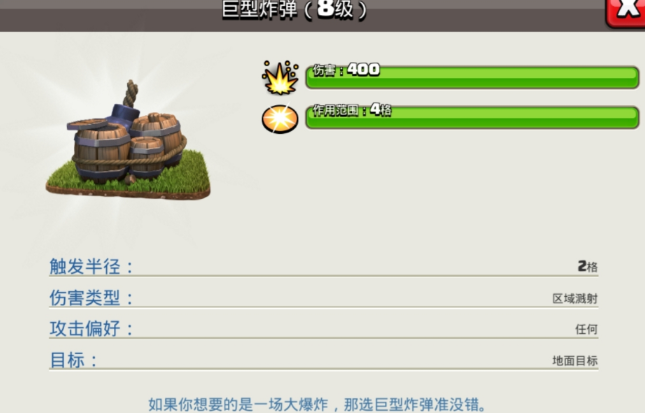Click the 400 damage number
Viewport: 645px width, 413px height.
pos(363,69)
